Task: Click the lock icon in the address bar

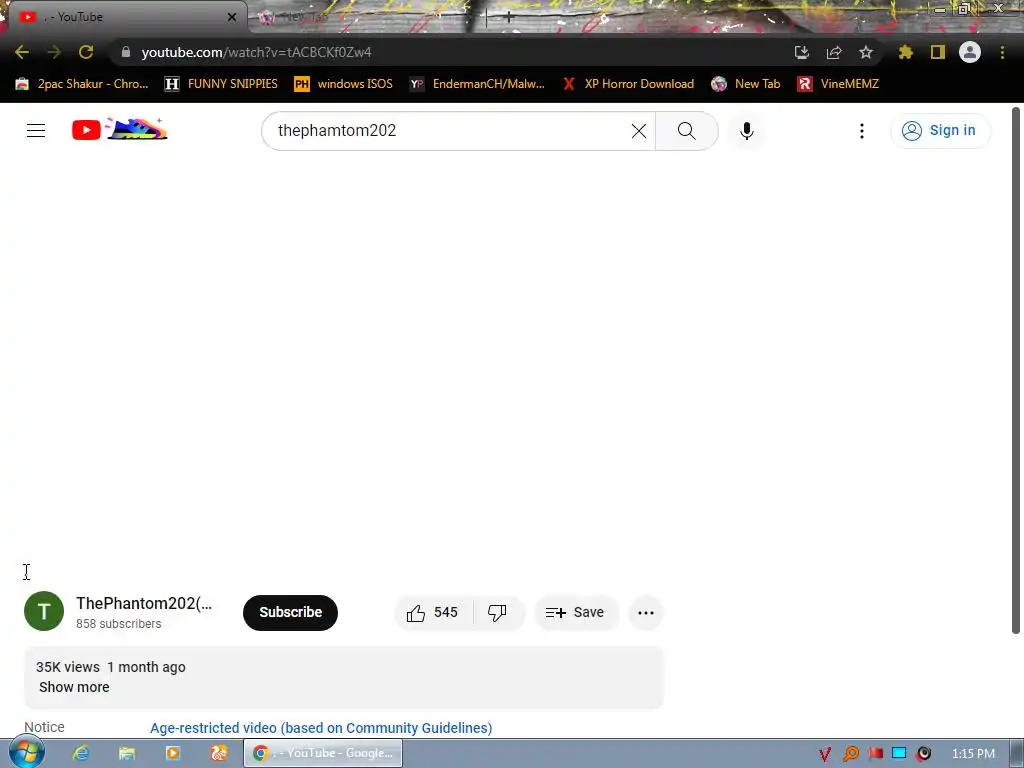Action: coord(126,52)
